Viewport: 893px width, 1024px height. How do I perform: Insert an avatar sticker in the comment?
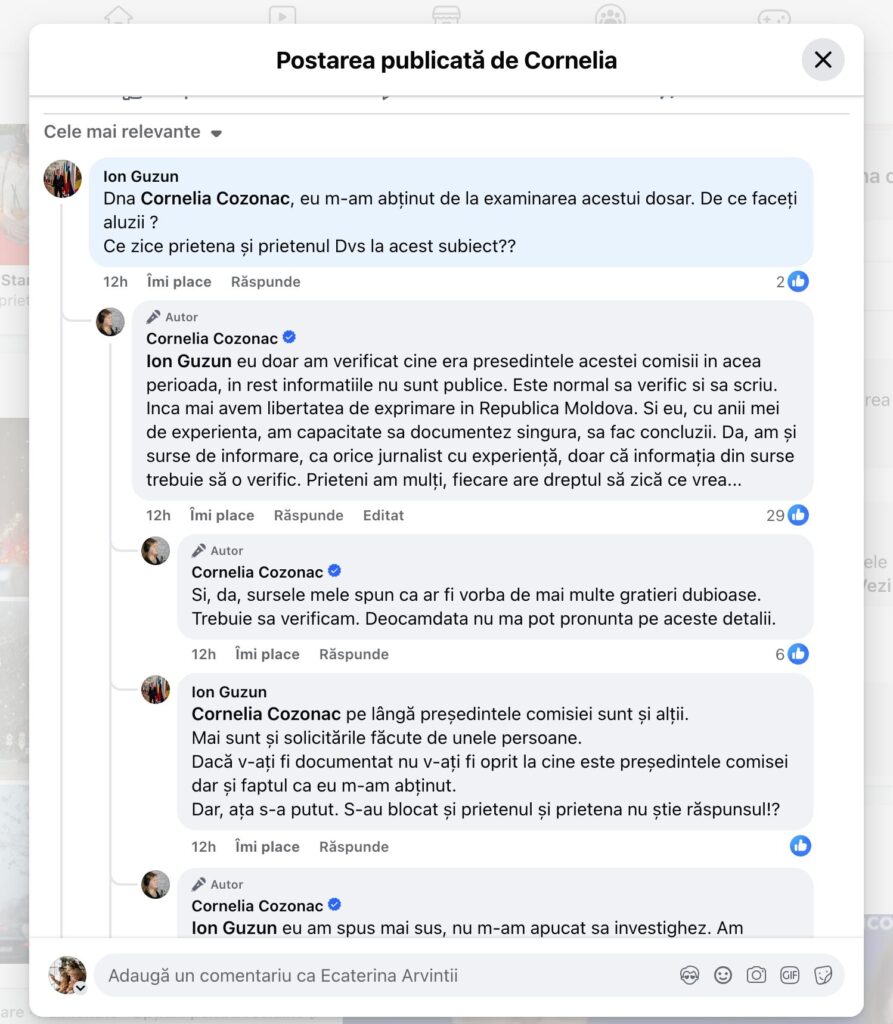689,975
